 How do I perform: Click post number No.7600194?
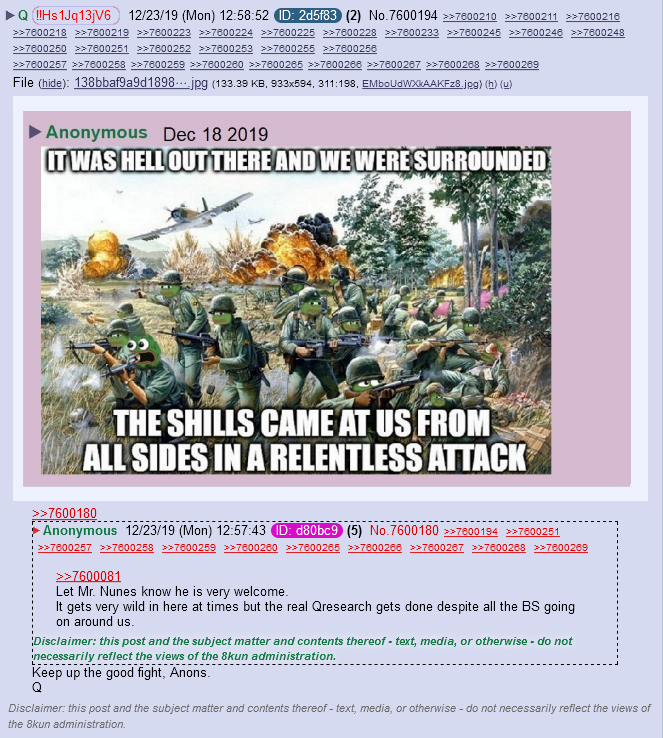[403, 16]
